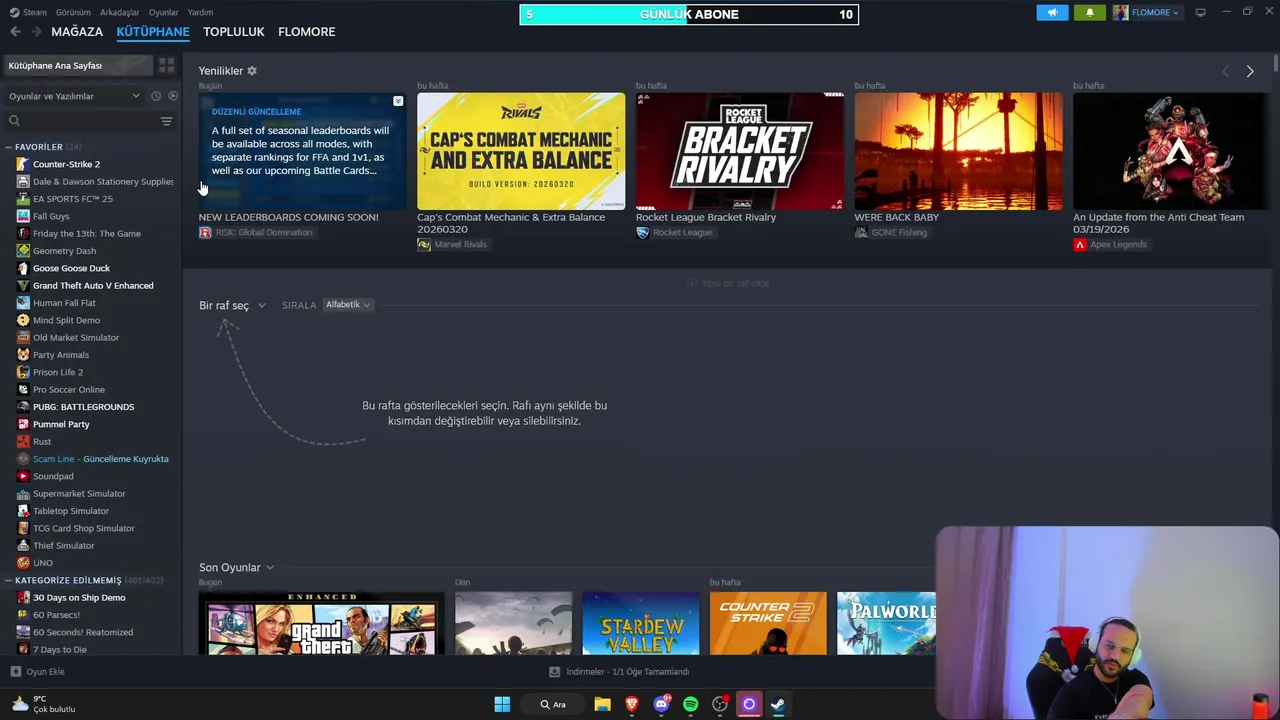
Task: Open the Arkadaşlar menu
Action: [x=120, y=12]
